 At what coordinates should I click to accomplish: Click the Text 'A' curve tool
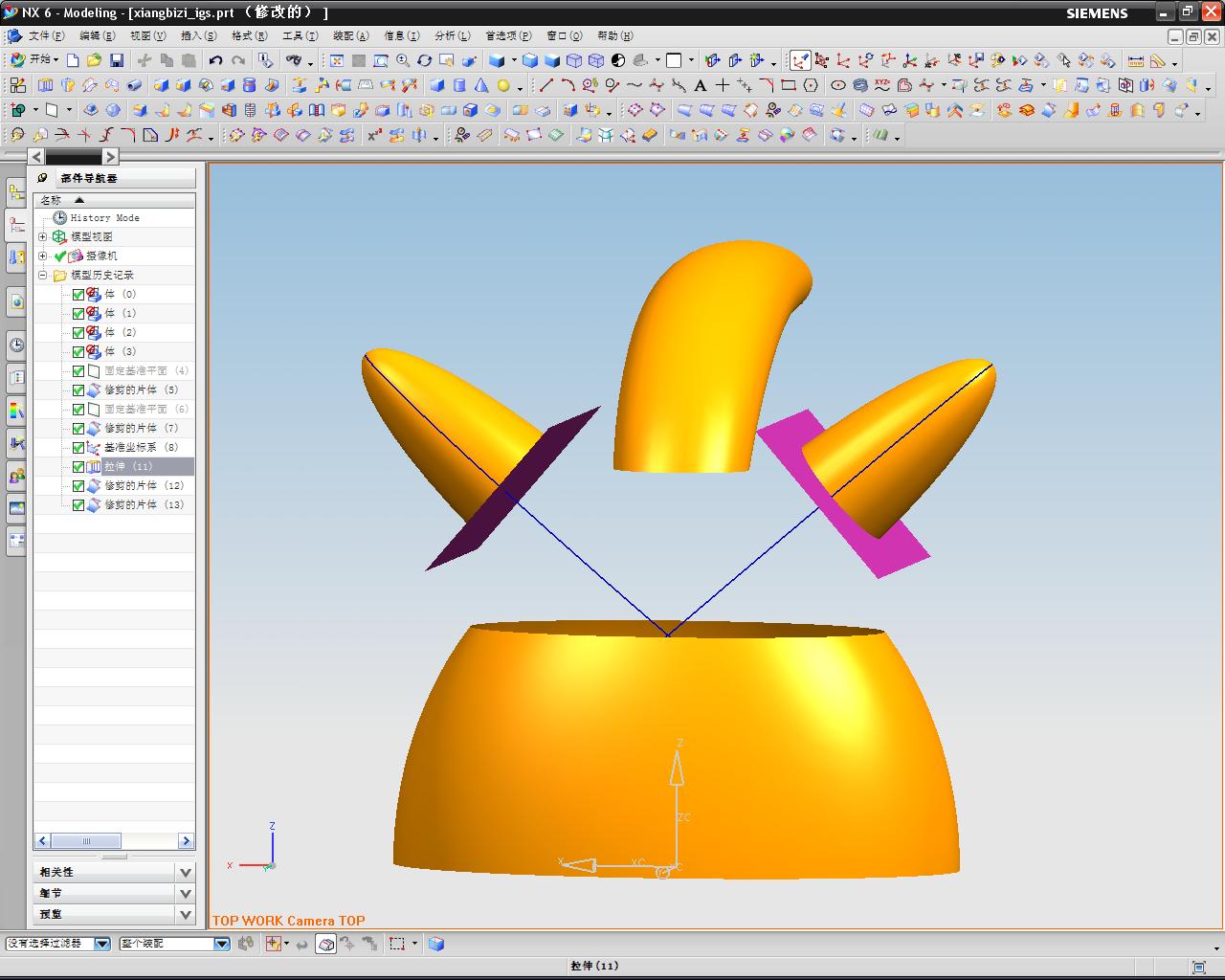click(701, 85)
